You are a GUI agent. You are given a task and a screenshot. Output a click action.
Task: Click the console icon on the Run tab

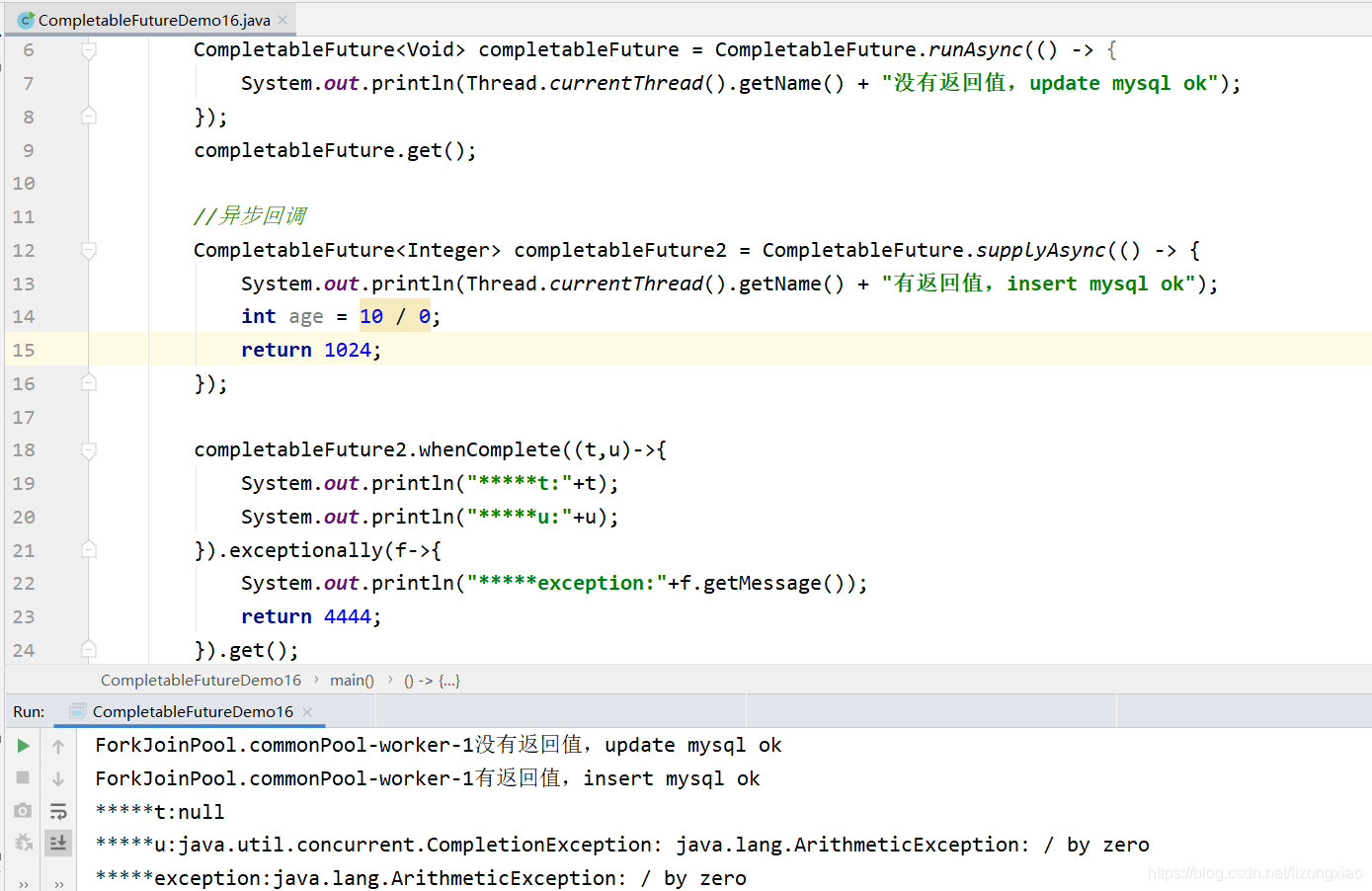[77, 711]
